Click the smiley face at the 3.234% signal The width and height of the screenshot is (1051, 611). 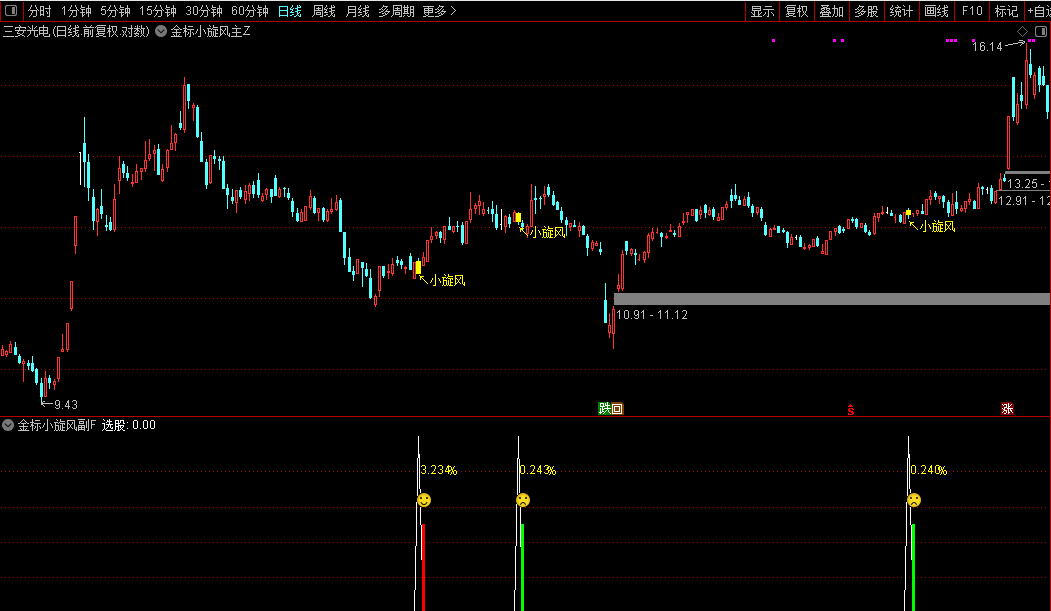click(424, 500)
